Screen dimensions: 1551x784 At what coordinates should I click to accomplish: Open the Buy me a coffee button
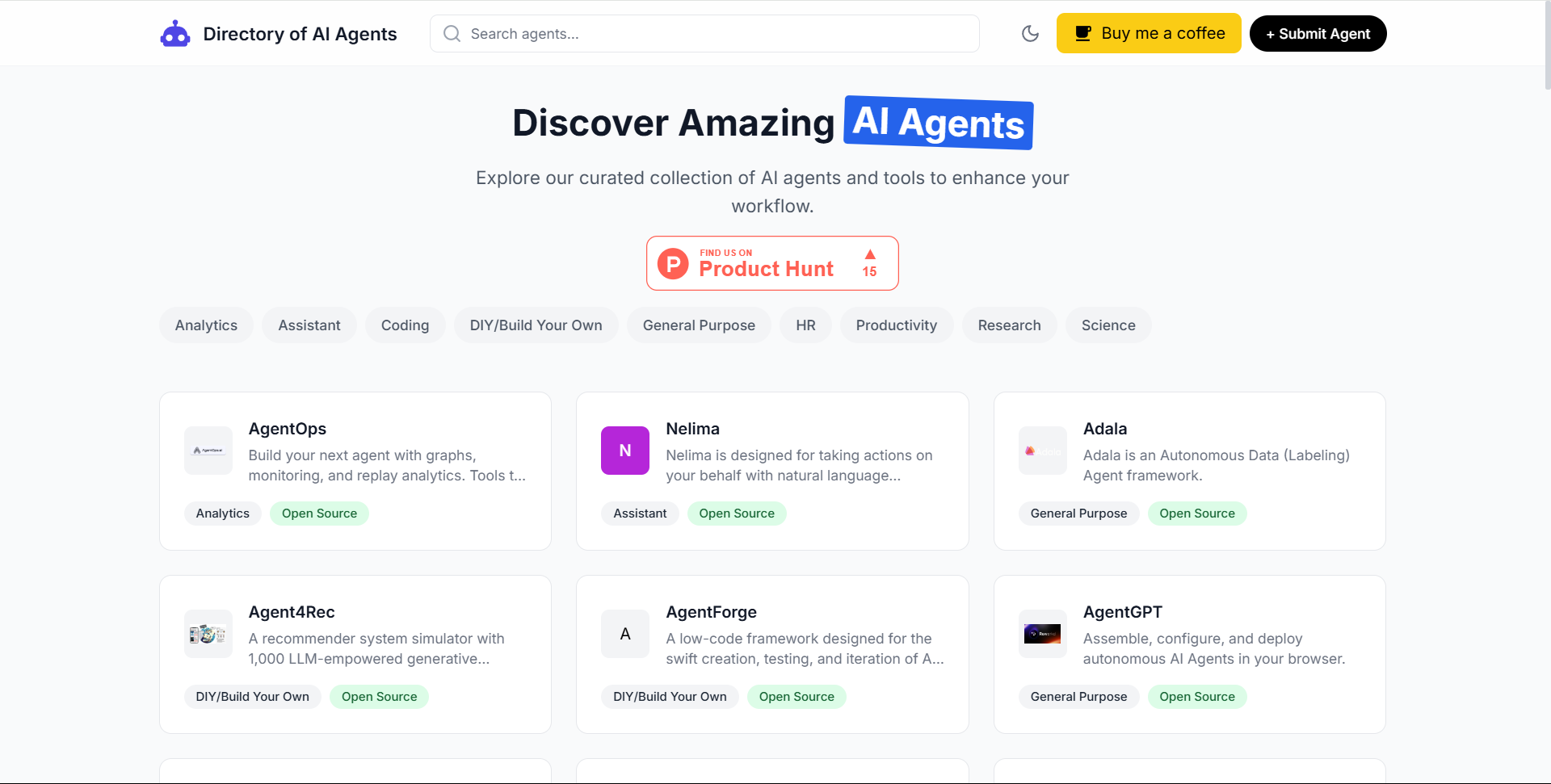tap(1149, 33)
